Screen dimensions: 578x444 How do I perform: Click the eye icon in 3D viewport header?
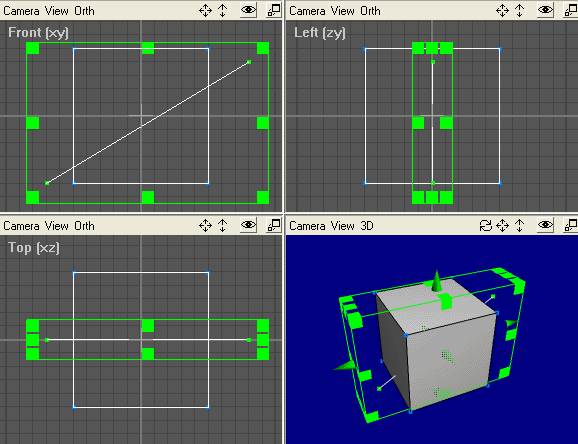546,225
